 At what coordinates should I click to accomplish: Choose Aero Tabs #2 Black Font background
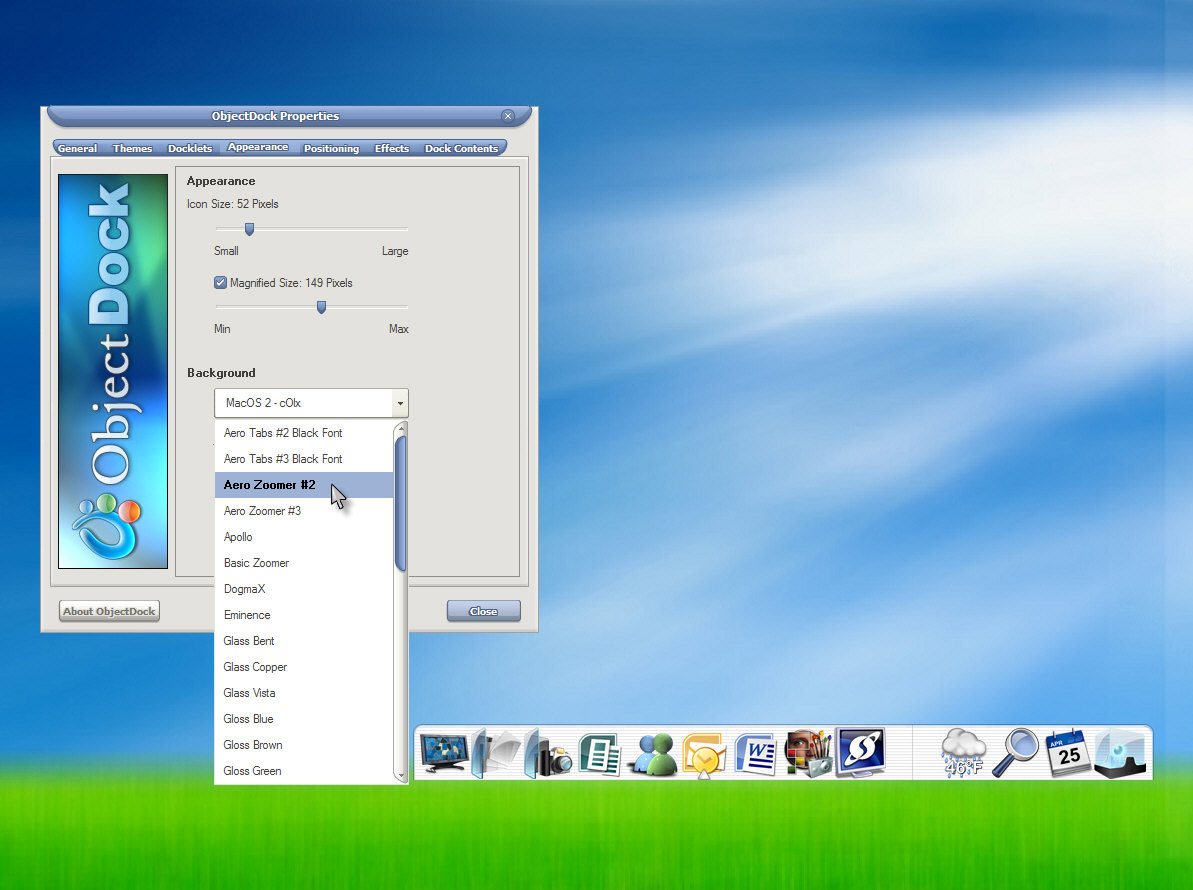tap(304, 433)
